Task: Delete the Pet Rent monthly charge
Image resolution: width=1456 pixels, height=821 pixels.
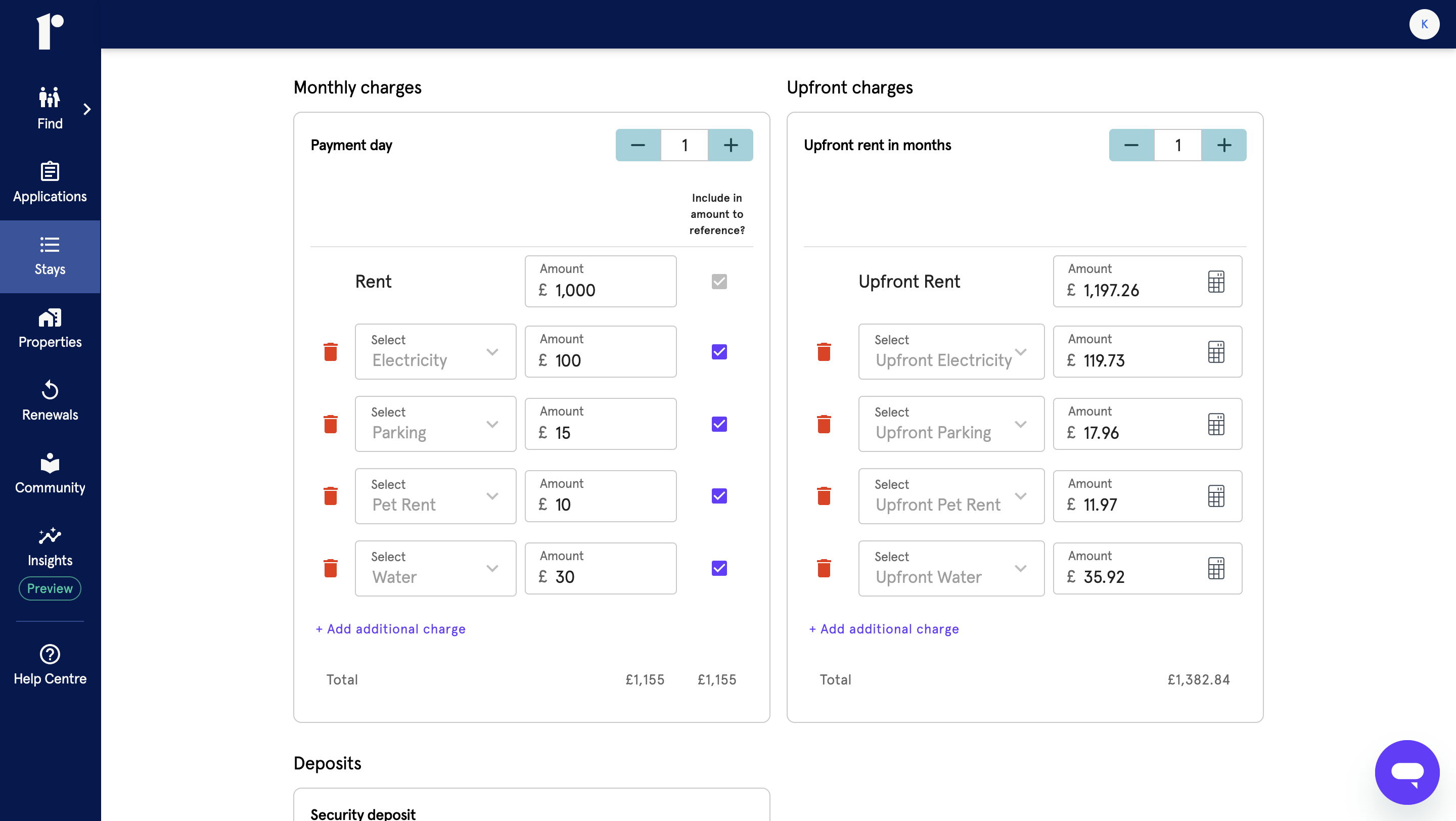Action: (x=331, y=495)
